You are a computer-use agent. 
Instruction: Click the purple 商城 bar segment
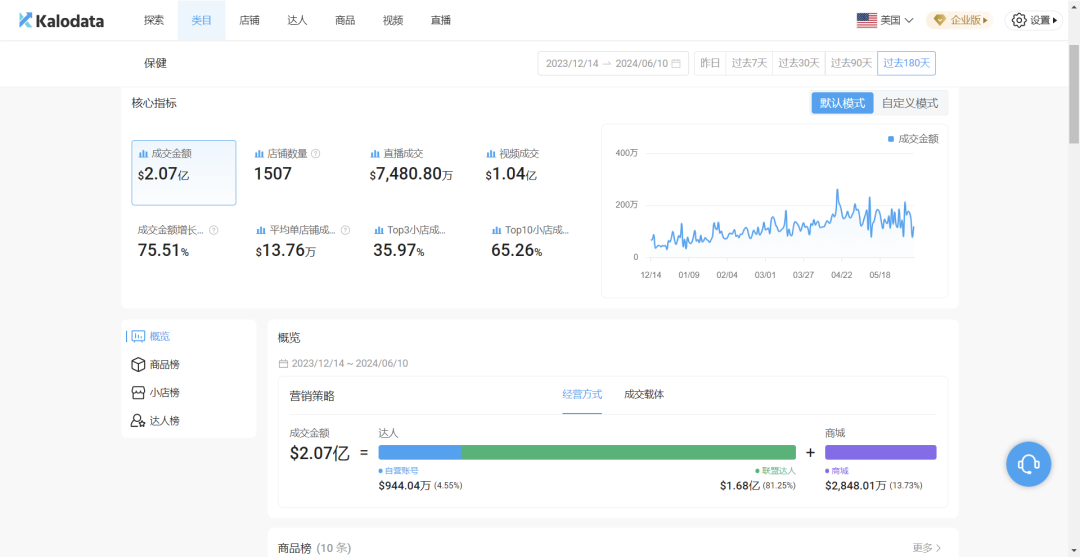tap(880, 452)
